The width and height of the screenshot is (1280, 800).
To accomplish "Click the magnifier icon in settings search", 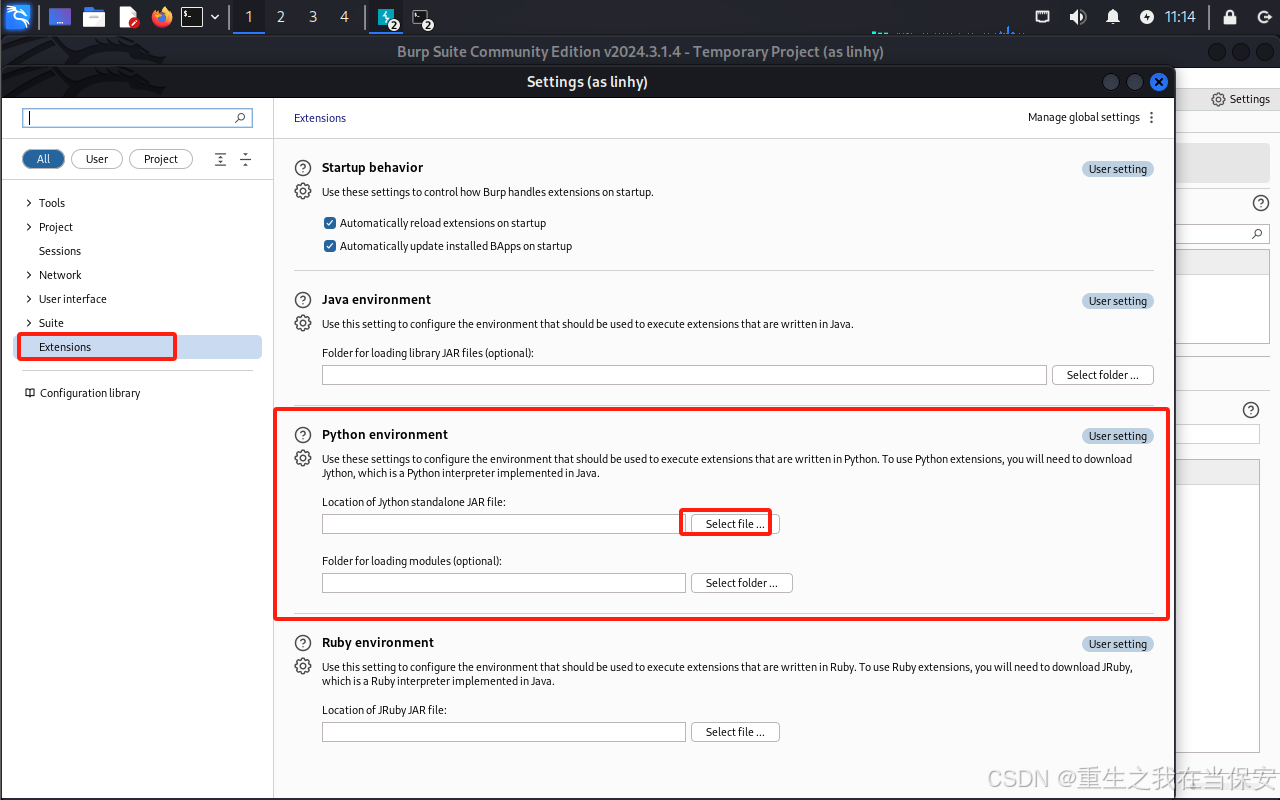I will click(x=240, y=118).
